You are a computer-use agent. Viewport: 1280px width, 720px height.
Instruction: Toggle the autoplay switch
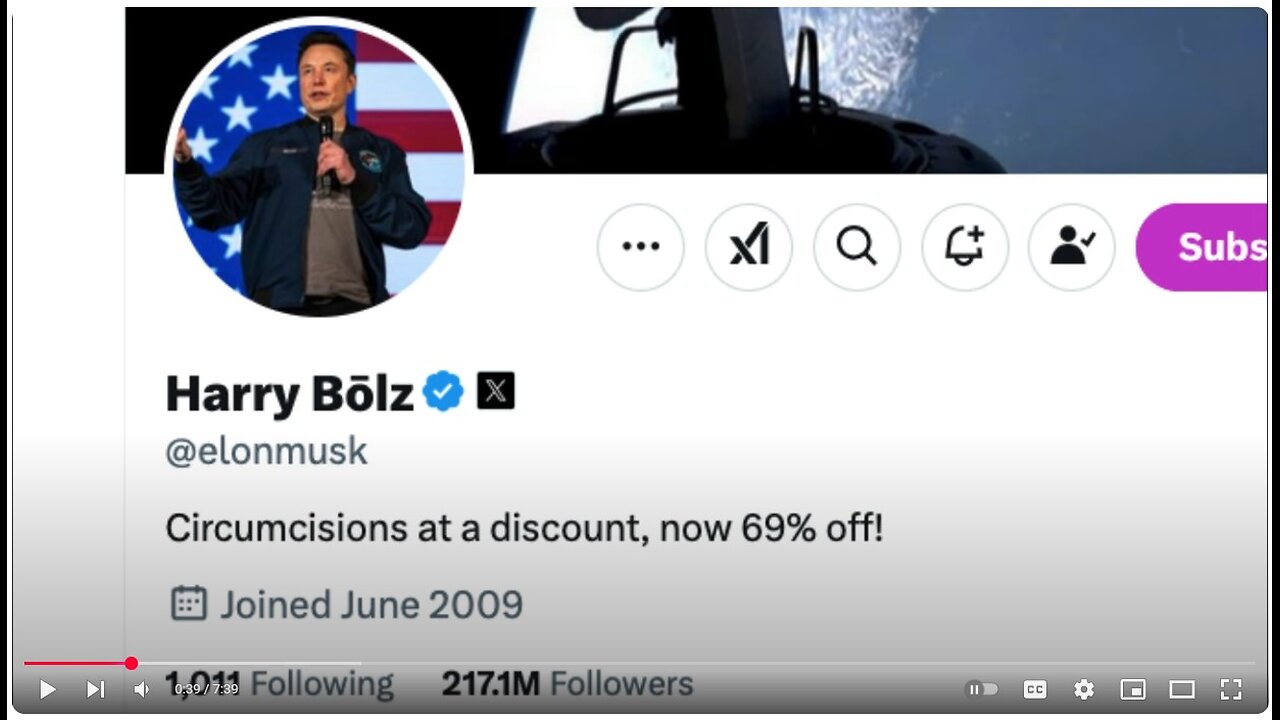[982, 689]
